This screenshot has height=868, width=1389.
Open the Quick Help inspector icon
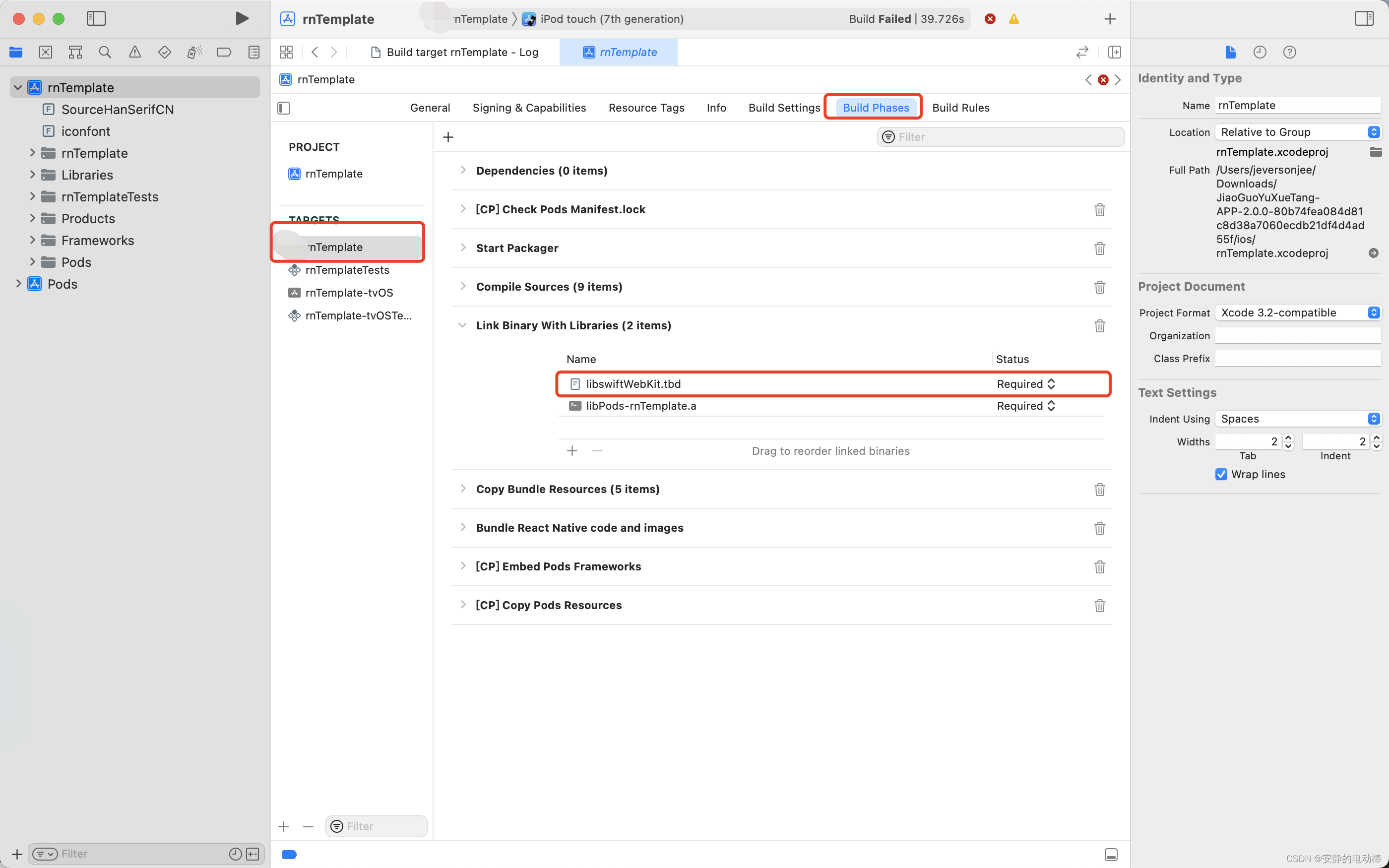click(x=1289, y=52)
